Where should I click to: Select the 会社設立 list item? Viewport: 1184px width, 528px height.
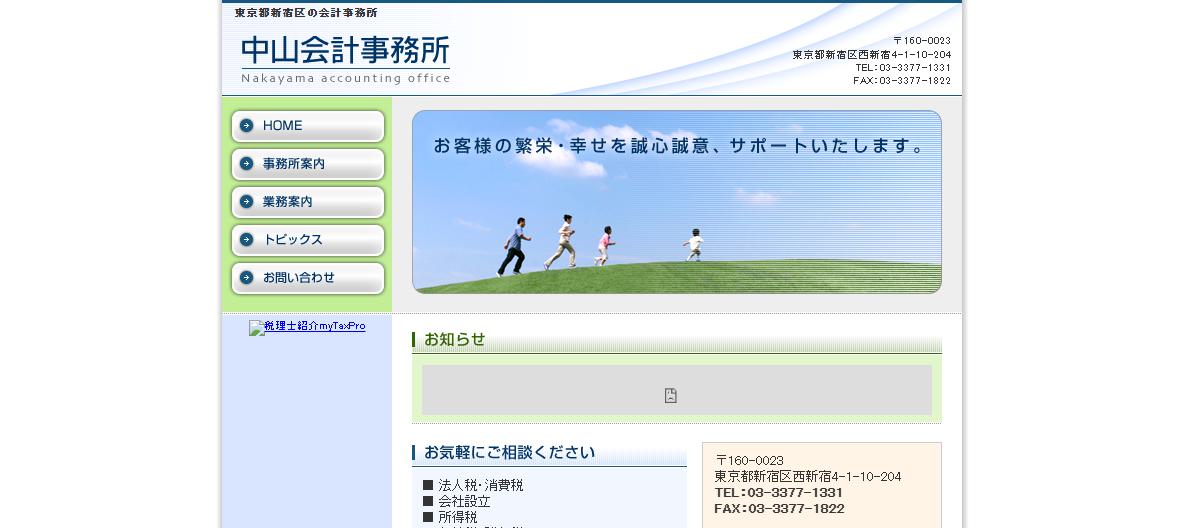click(x=464, y=501)
